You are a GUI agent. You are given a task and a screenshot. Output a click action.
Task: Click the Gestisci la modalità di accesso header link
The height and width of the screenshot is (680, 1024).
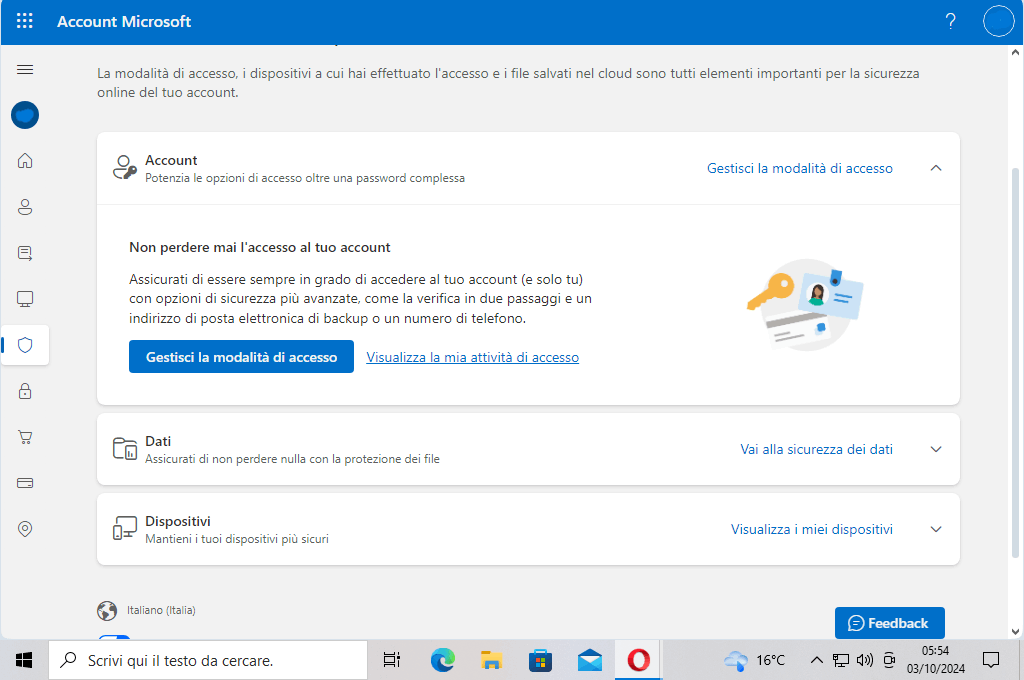point(799,169)
